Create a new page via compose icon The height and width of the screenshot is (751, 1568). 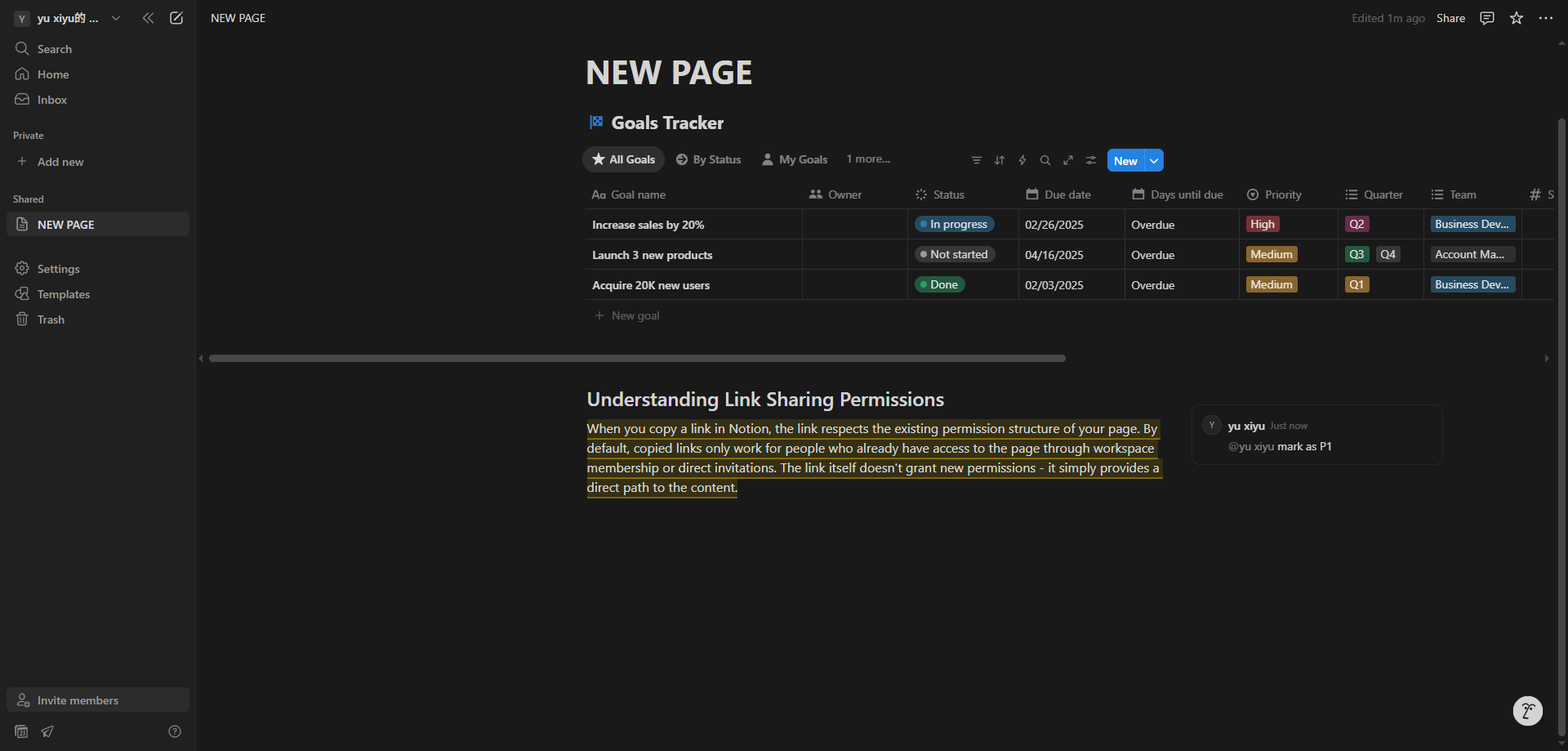pos(176,18)
